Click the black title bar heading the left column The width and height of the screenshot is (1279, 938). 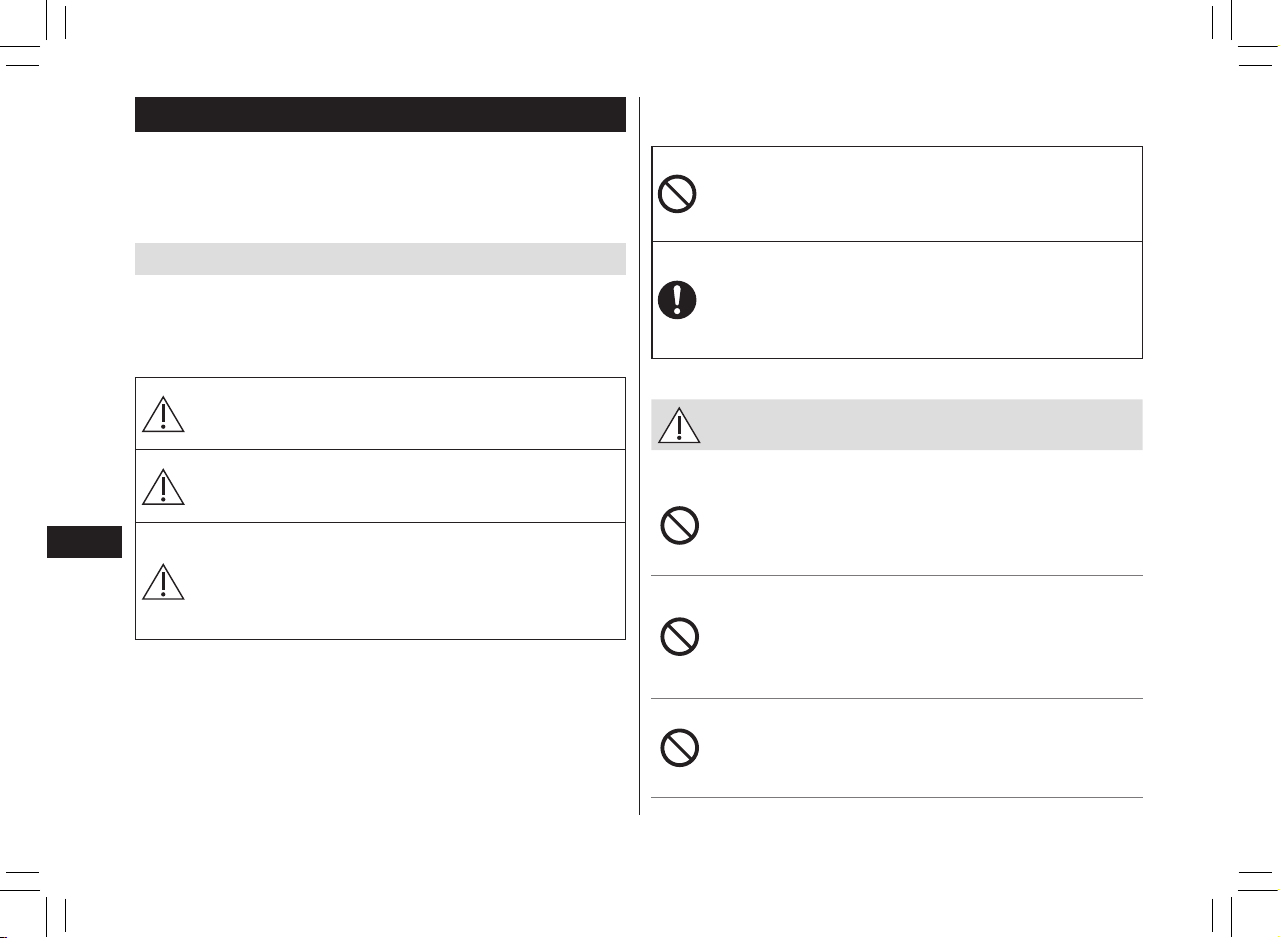(380, 114)
